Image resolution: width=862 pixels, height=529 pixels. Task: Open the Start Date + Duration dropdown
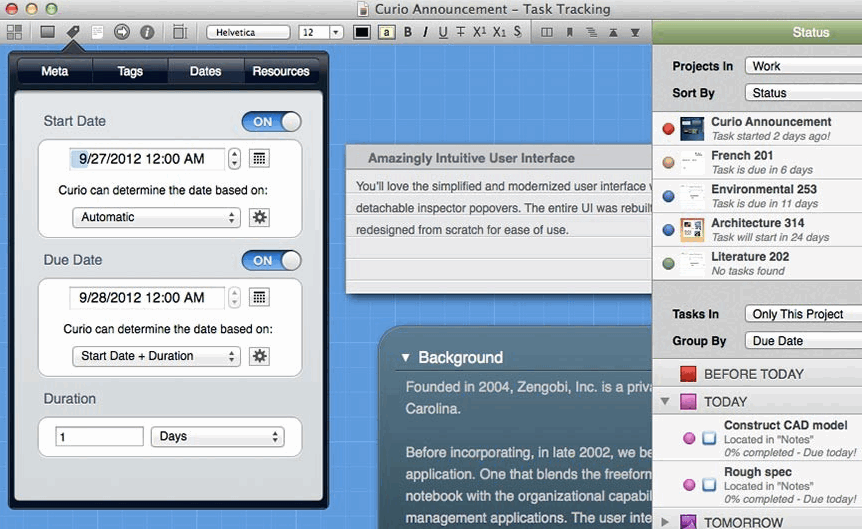click(x=156, y=356)
